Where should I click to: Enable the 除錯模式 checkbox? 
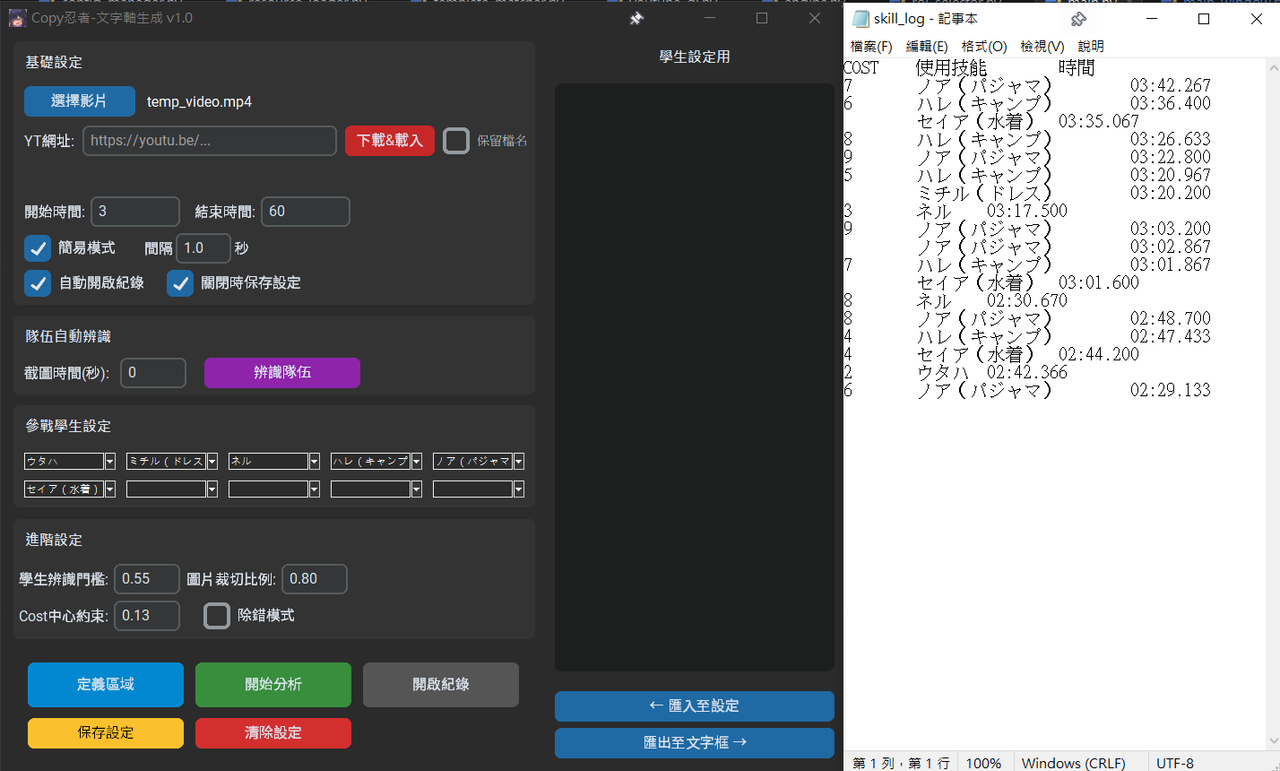[x=217, y=615]
